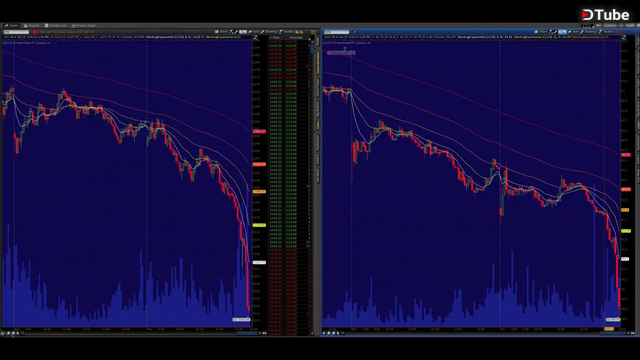Click the Price/Size column header in time and sales
The width and height of the screenshot is (640, 360).
tap(296, 38)
